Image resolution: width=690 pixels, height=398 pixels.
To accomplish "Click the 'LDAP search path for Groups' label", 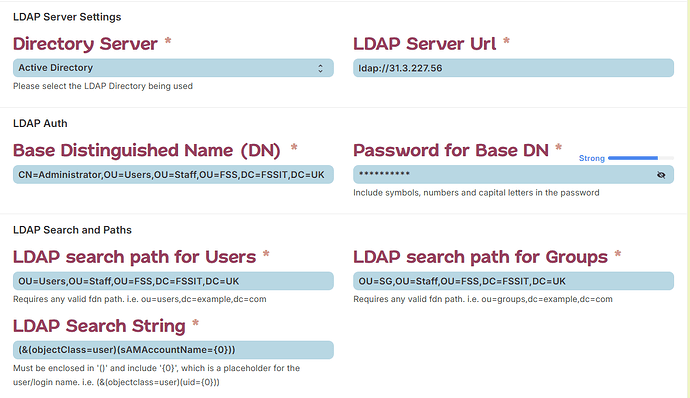I will [x=480, y=257].
